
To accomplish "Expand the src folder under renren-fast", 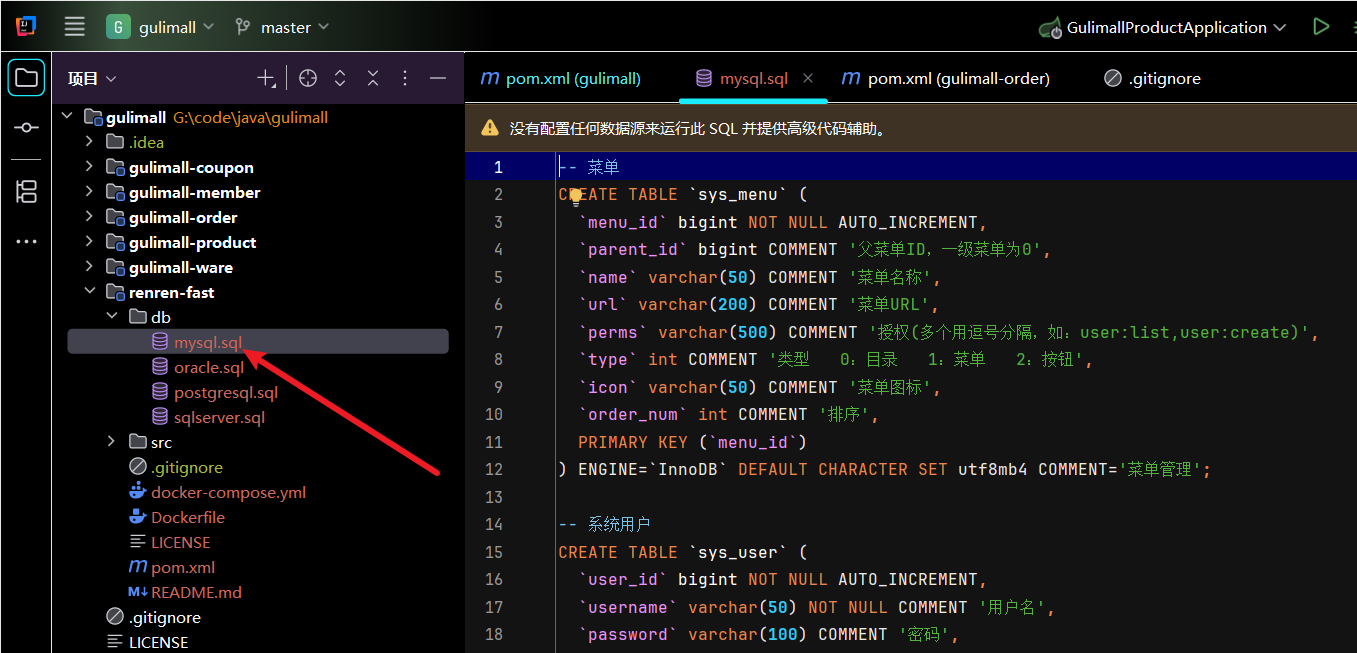I will pyautogui.click(x=112, y=442).
